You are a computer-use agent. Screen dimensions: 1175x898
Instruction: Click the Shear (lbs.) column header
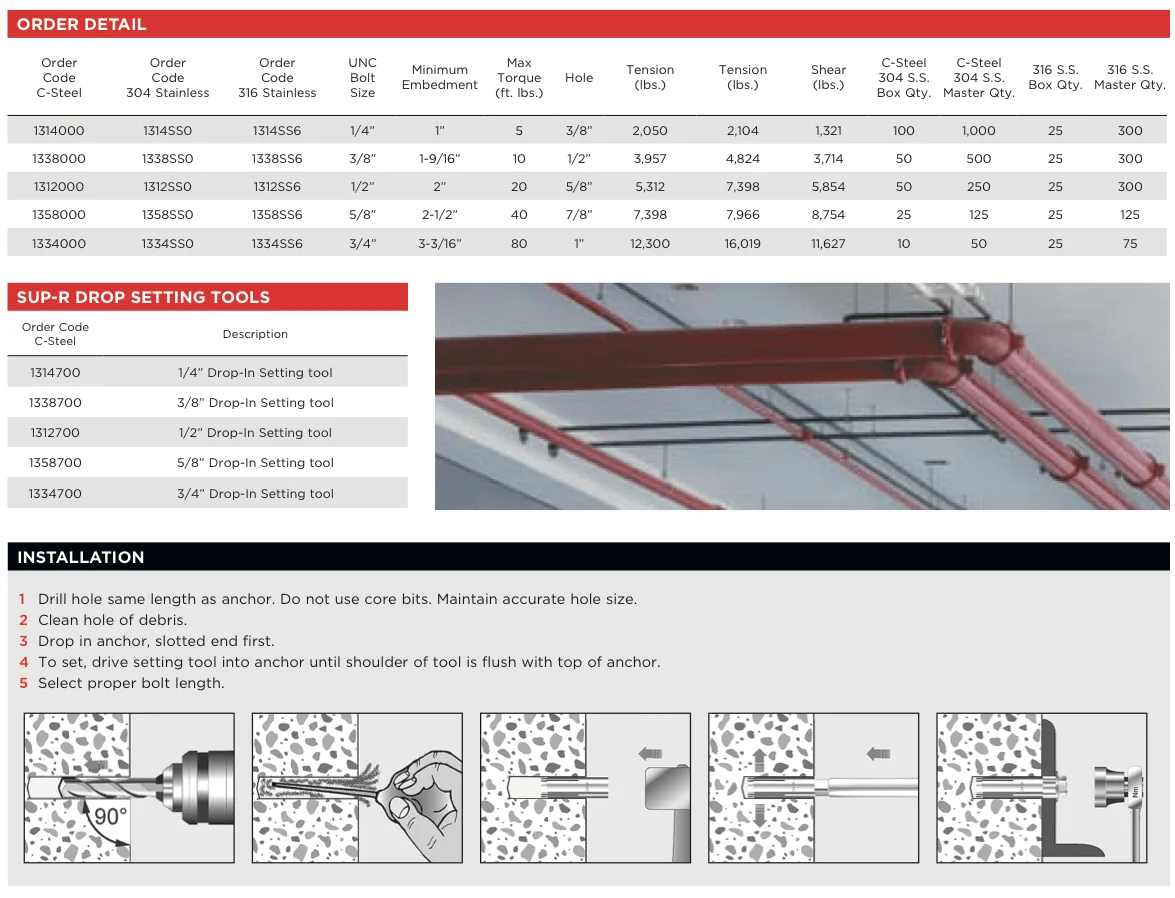click(x=829, y=78)
